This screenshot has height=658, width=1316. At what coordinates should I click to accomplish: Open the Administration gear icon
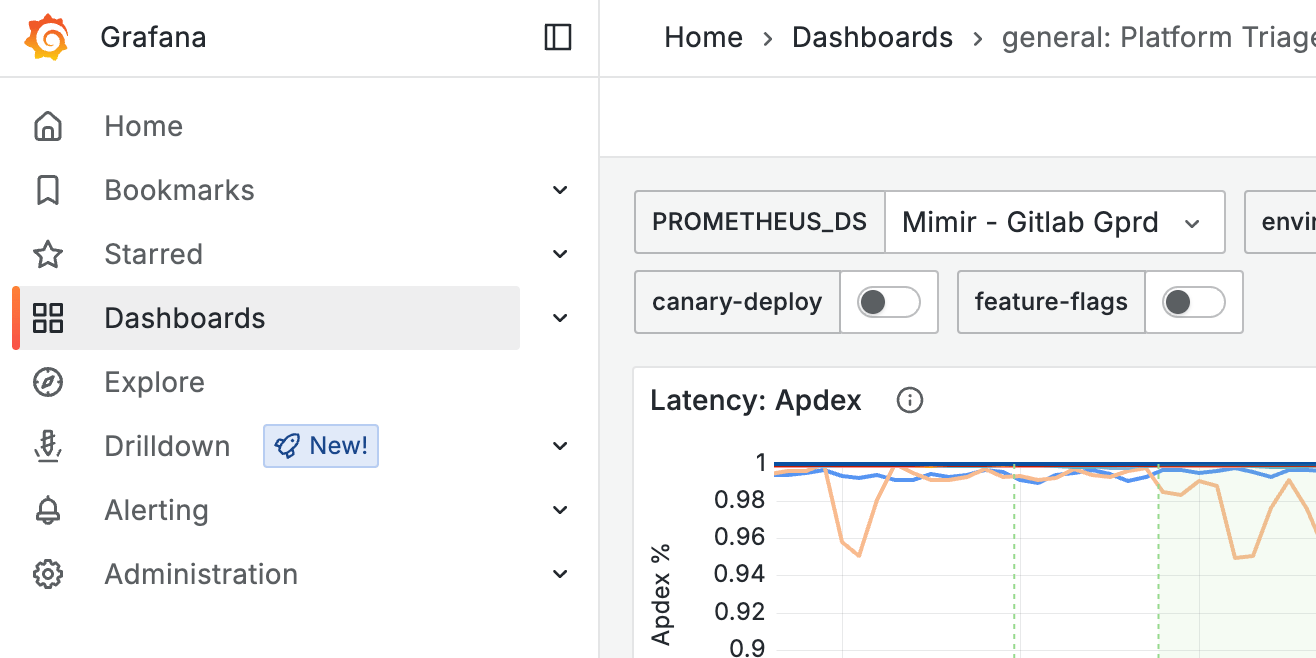(47, 574)
